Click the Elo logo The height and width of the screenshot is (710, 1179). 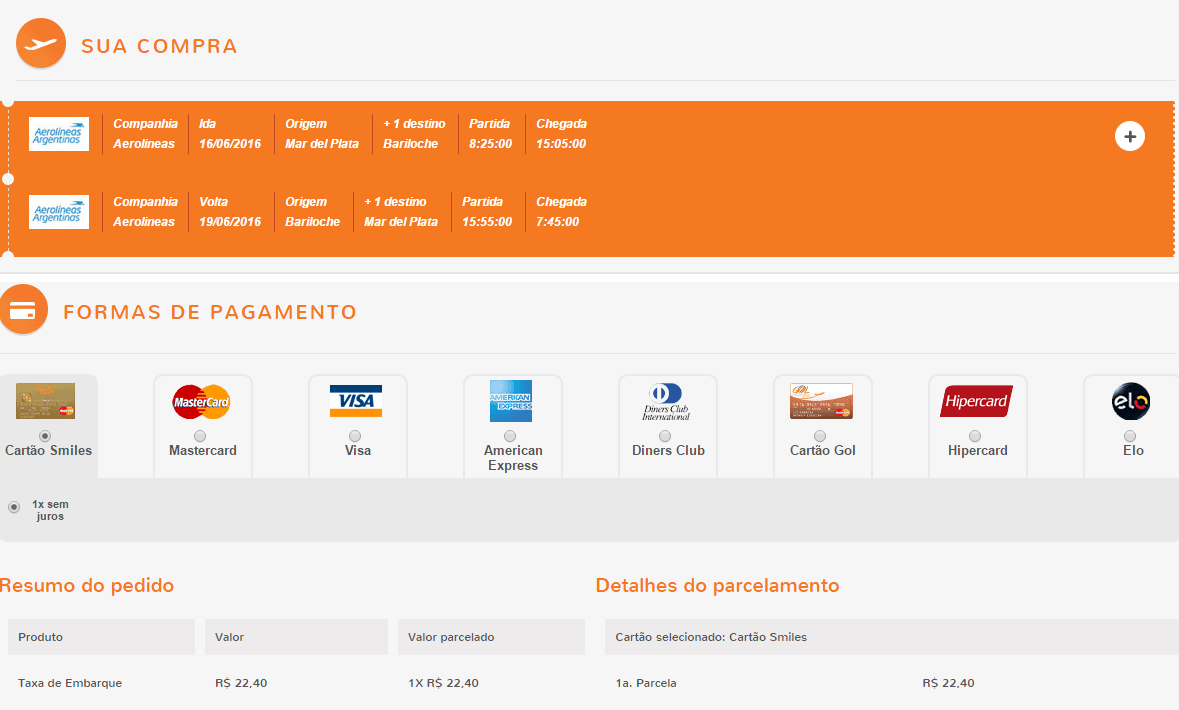point(1131,401)
